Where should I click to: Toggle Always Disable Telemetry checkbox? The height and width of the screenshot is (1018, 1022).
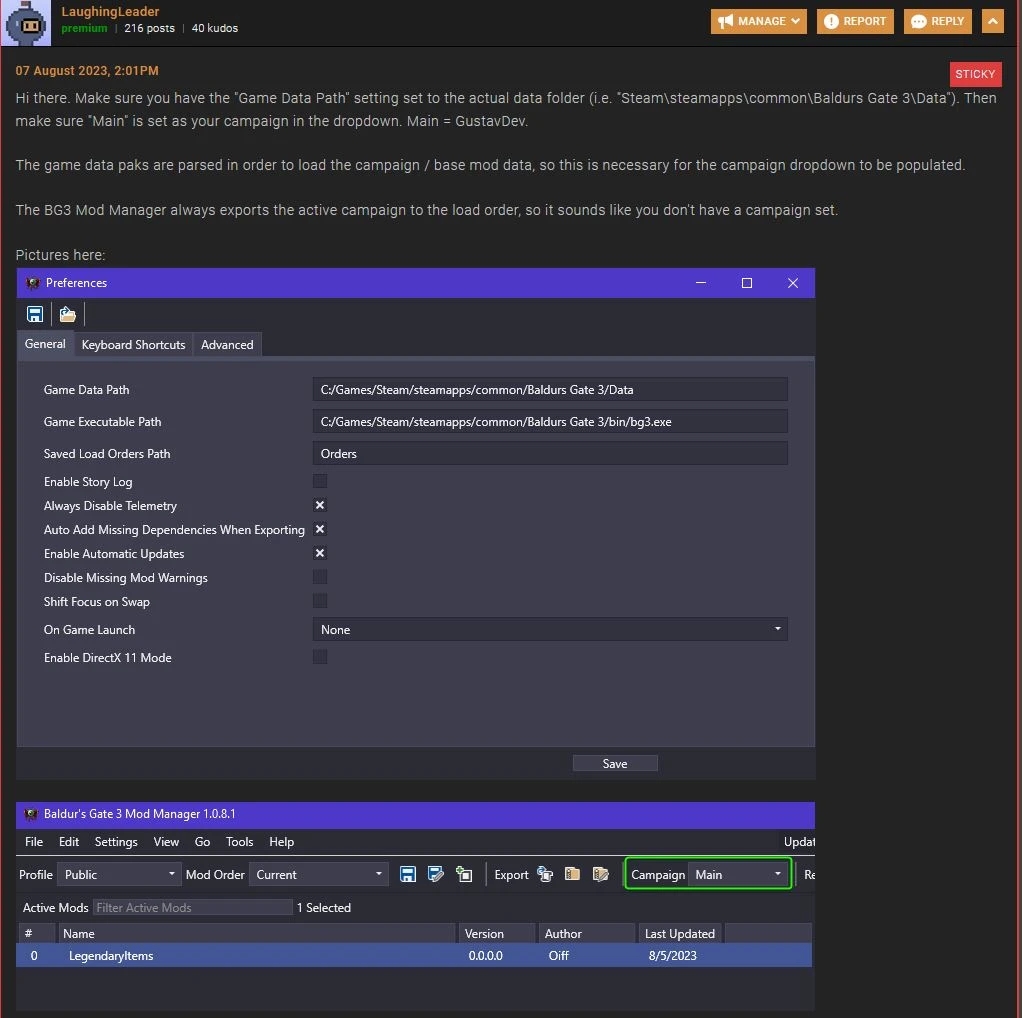click(x=320, y=505)
